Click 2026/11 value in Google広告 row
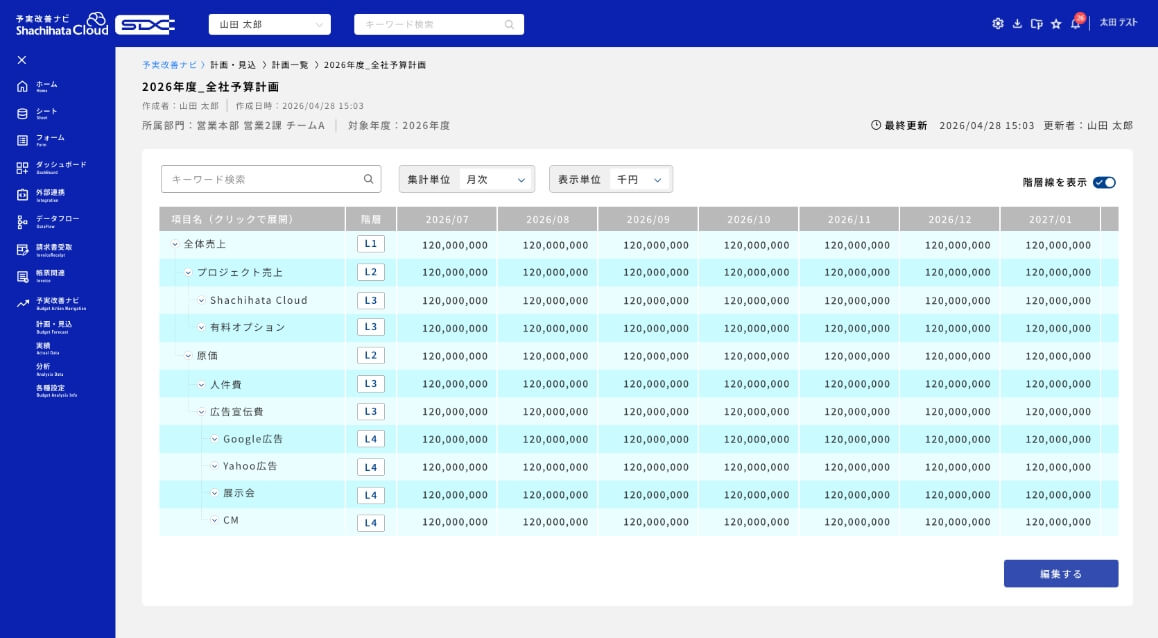Viewport: 1158px width, 638px height. [857, 439]
